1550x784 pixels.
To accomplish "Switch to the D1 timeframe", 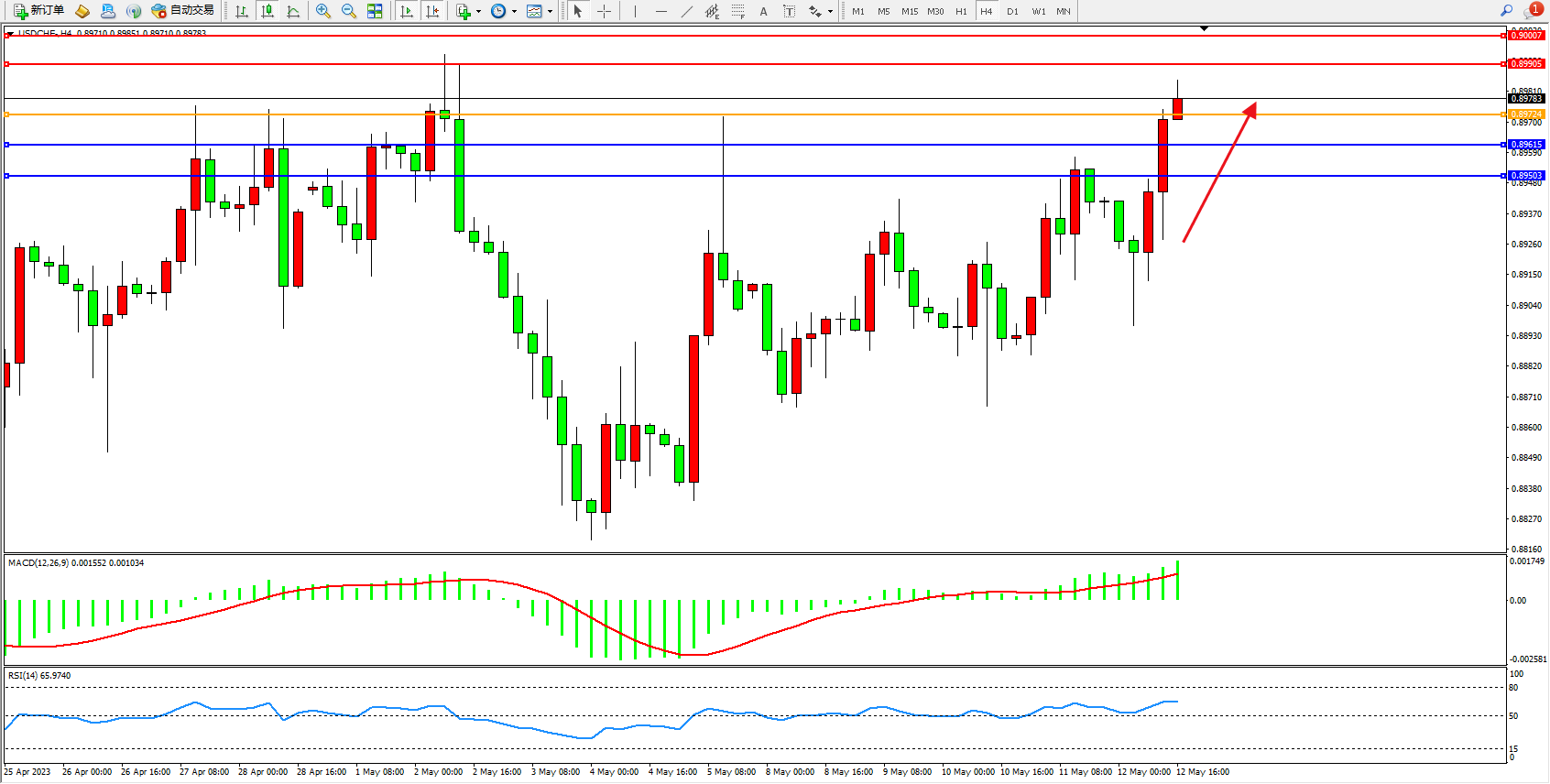I will pos(1012,11).
